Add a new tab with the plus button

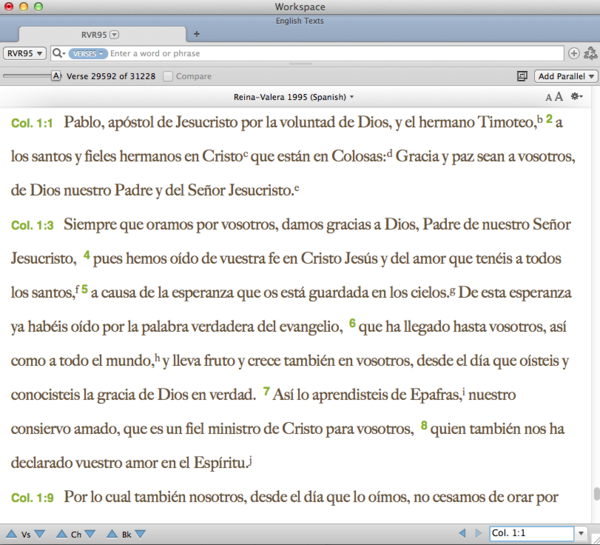(196, 34)
